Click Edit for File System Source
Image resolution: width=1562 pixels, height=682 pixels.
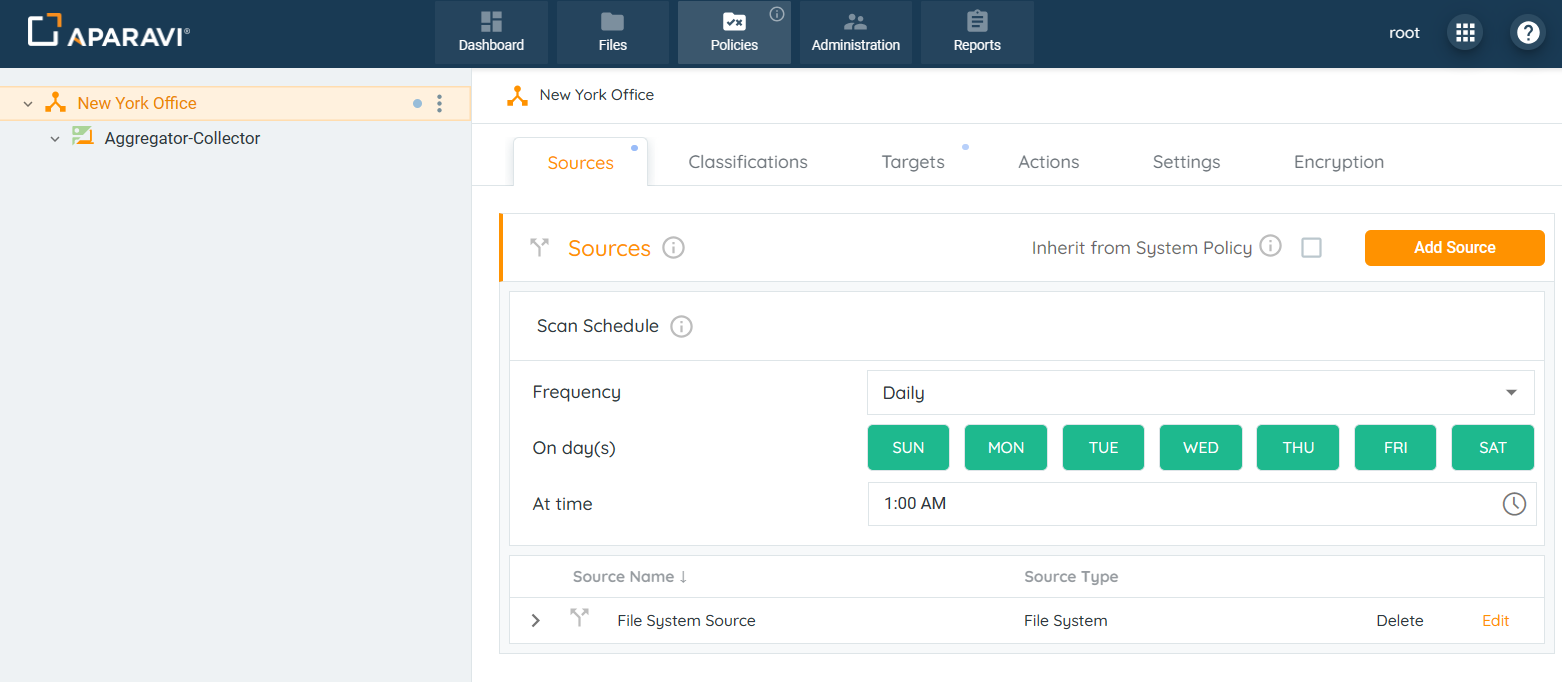[1495, 621]
